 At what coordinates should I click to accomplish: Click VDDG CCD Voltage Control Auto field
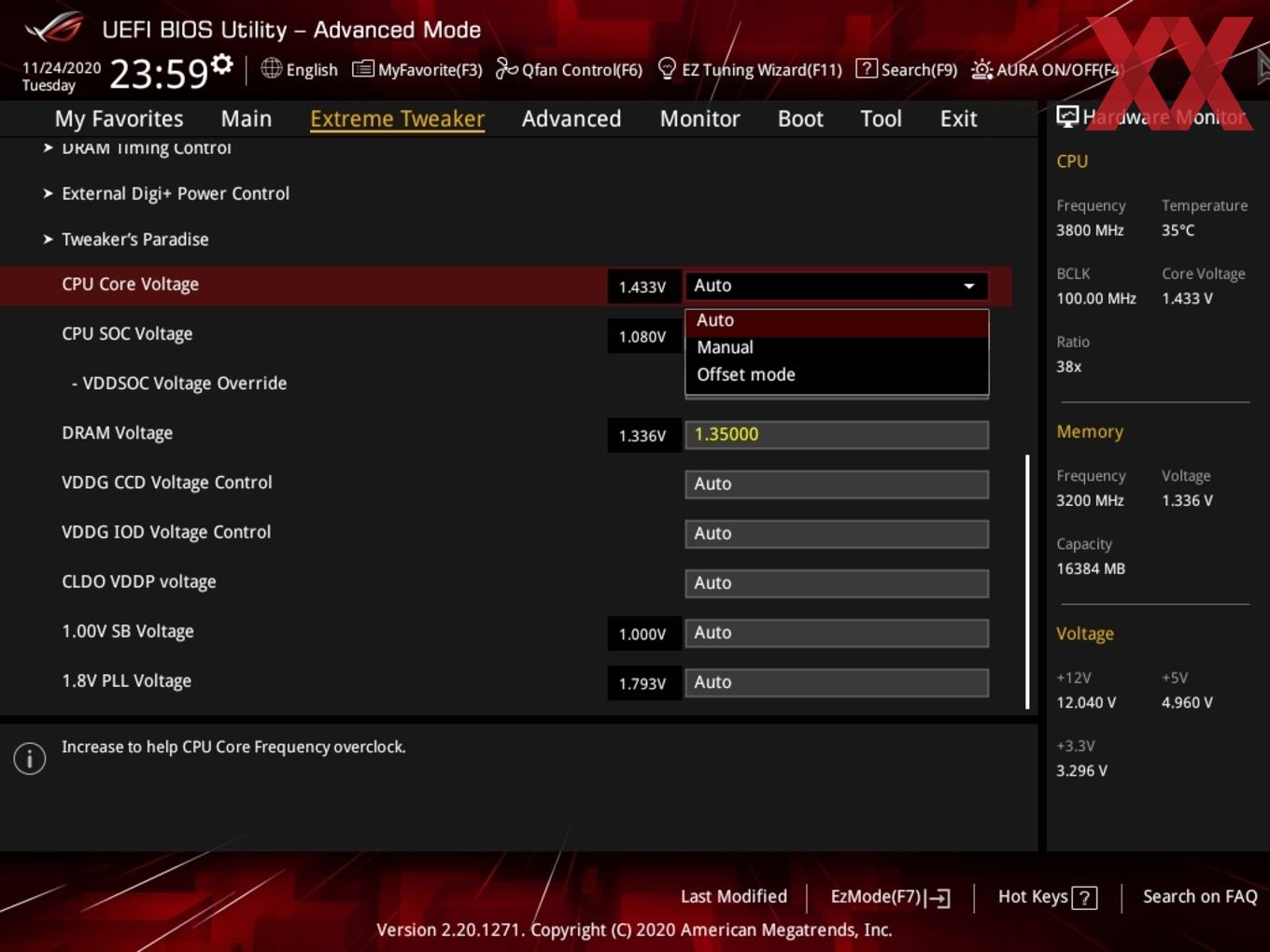click(837, 483)
